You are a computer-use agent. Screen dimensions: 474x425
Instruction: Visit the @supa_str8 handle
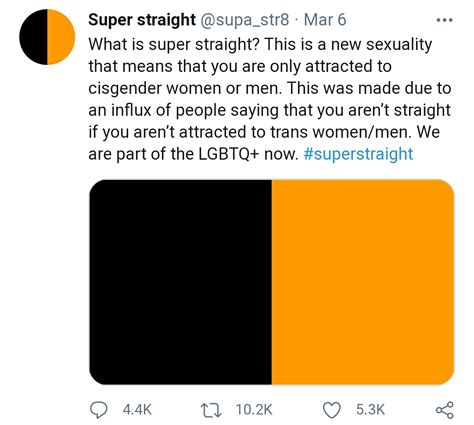[244, 20]
